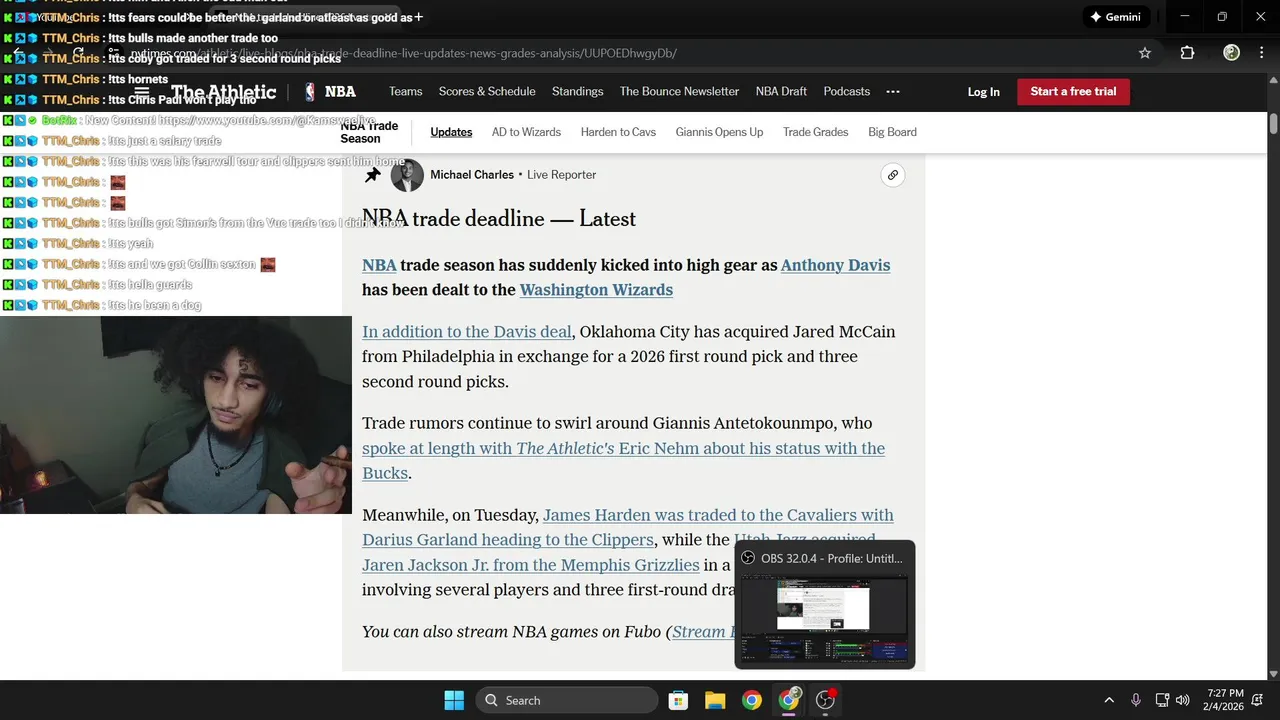Open the Eric Nehm interview link
Image resolution: width=1280 pixels, height=720 pixels.
tap(623, 461)
